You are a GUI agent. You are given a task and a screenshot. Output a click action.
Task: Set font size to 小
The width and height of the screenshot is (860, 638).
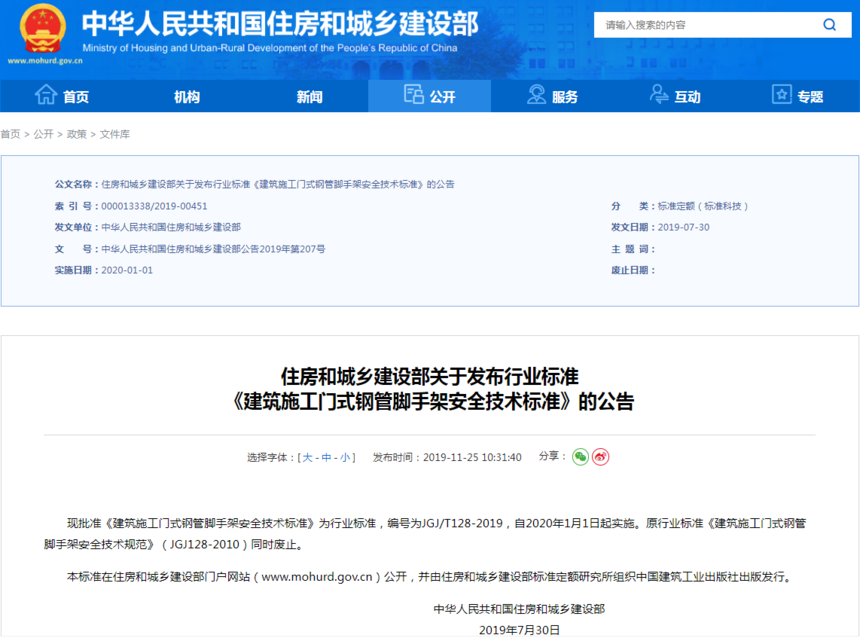(345, 457)
